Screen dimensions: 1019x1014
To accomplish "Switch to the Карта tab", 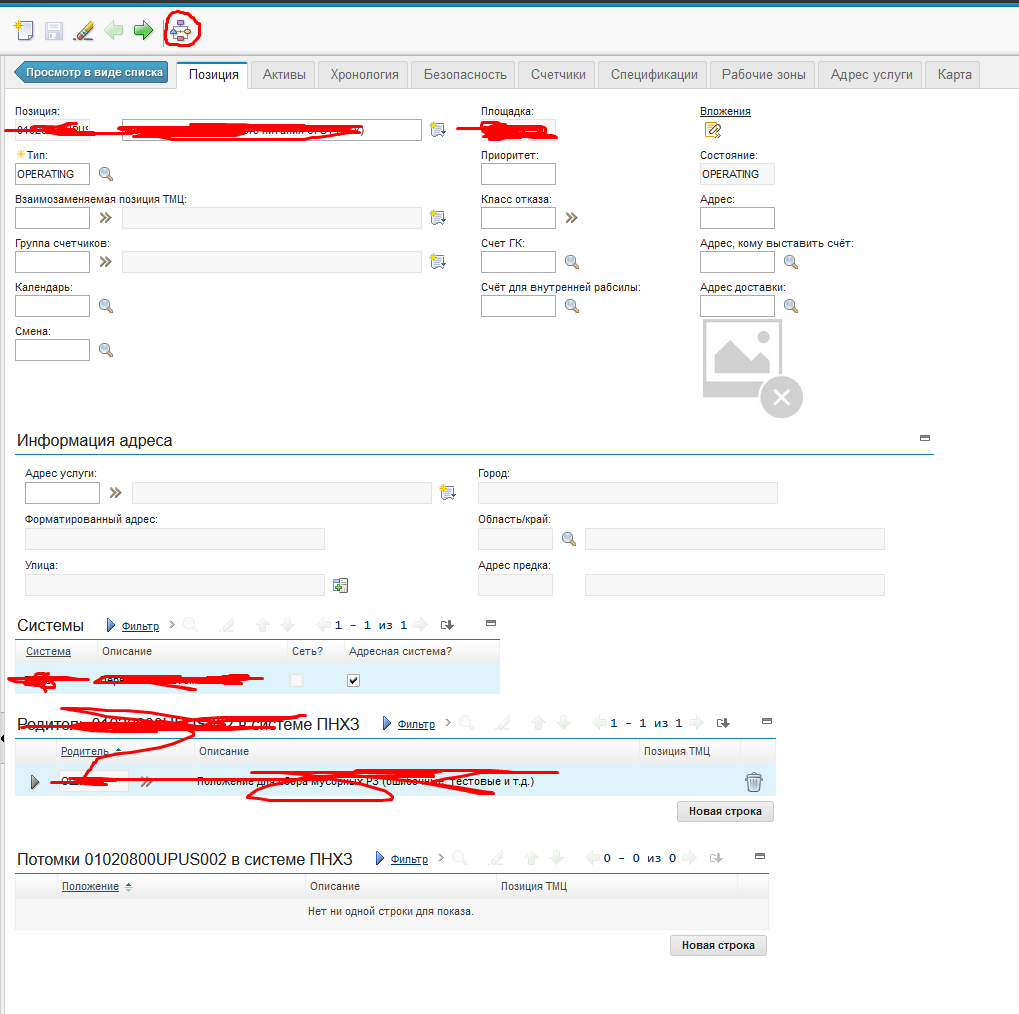I will (954, 75).
